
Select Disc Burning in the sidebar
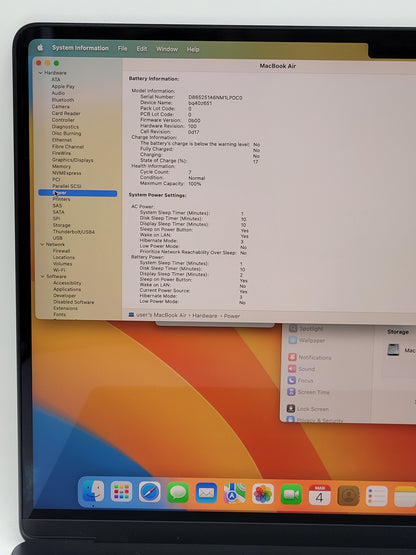(66, 133)
